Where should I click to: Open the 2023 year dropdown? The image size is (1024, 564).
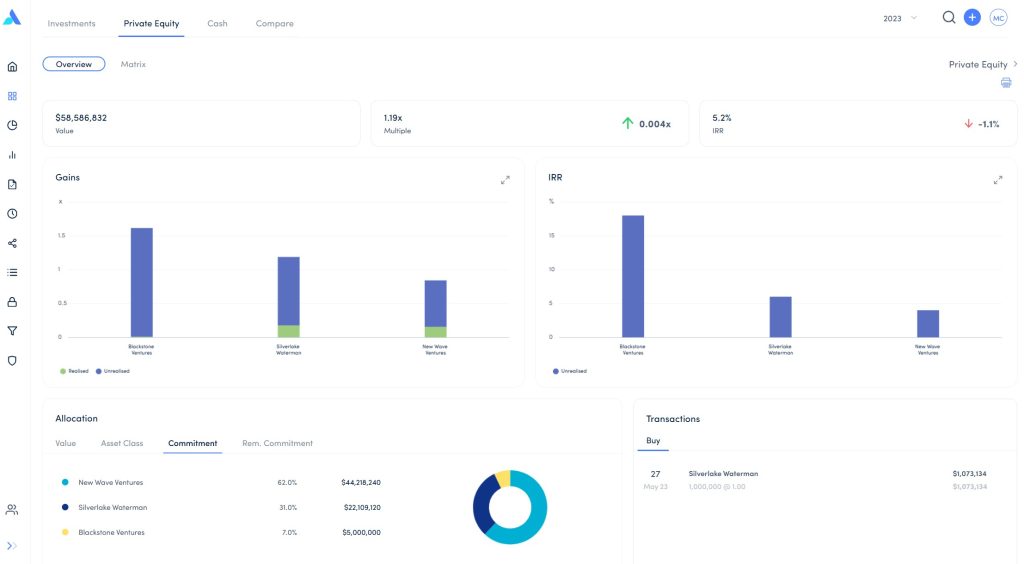(x=899, y=19)
